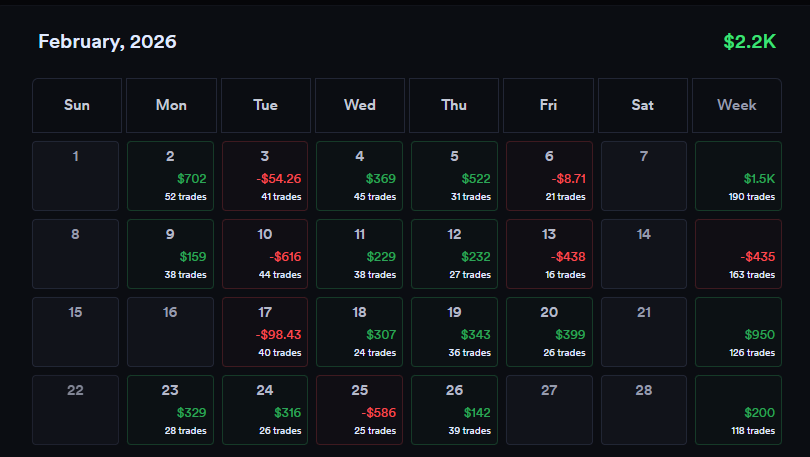Select February 25 cell with -$586
Image resolution: width=810 pixels, height=457 pixels.
360,410
